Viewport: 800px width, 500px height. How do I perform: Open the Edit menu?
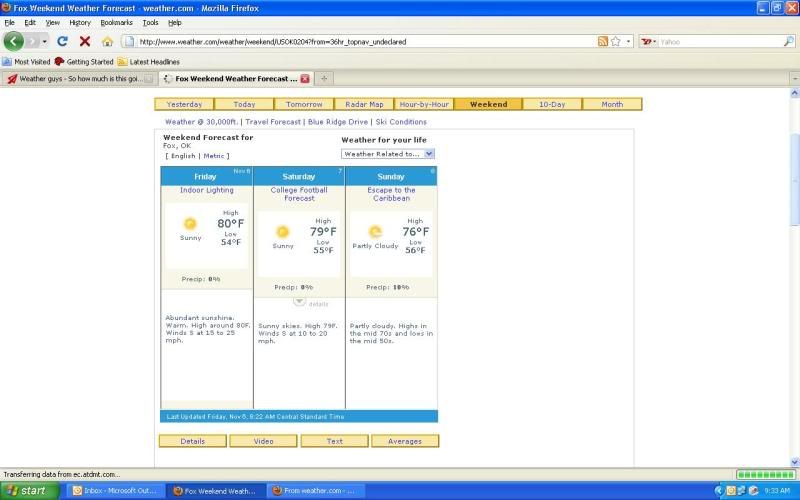(30, 23)
